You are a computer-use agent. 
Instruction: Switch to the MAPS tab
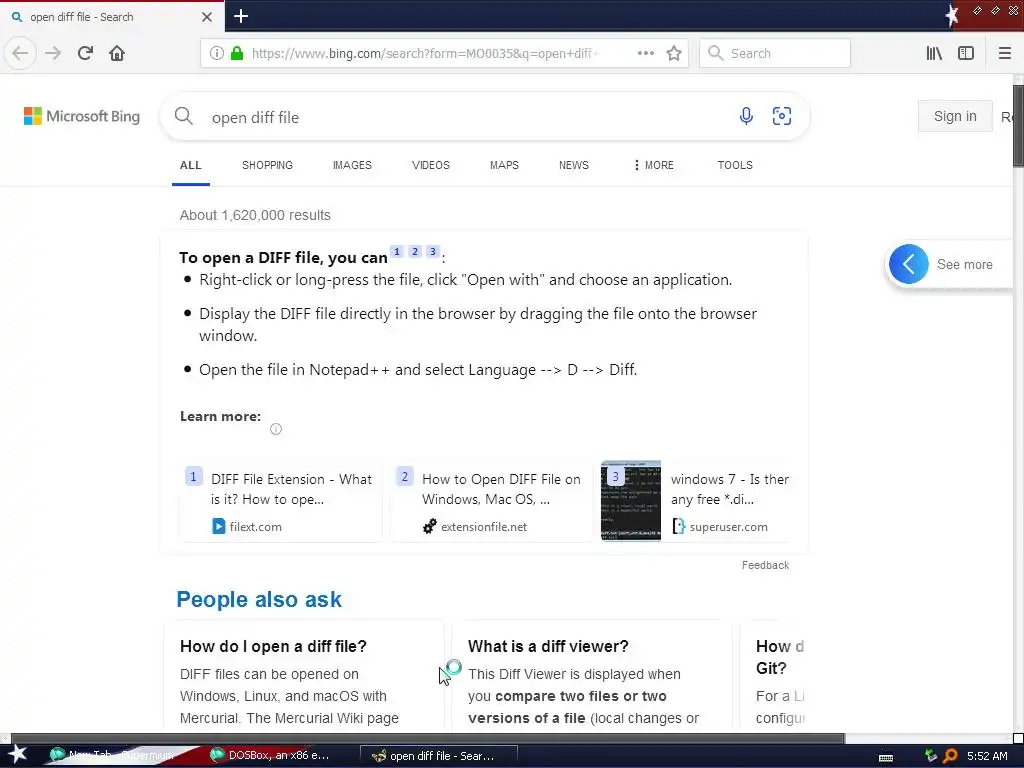[504, 165]
